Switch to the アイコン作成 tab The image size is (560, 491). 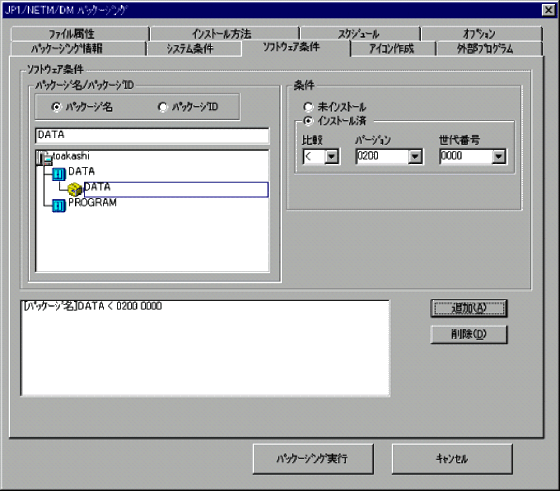pos(393,49)
